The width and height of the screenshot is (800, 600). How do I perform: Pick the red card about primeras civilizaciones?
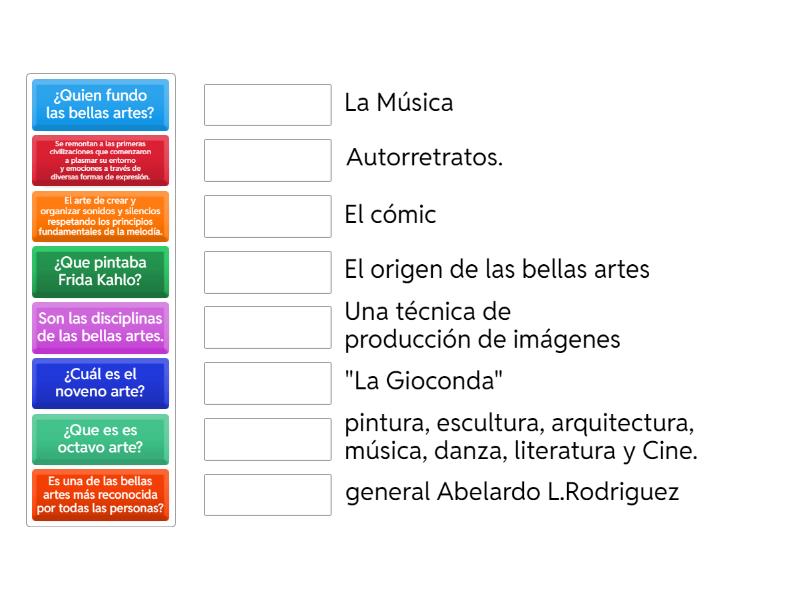point(99,160)
